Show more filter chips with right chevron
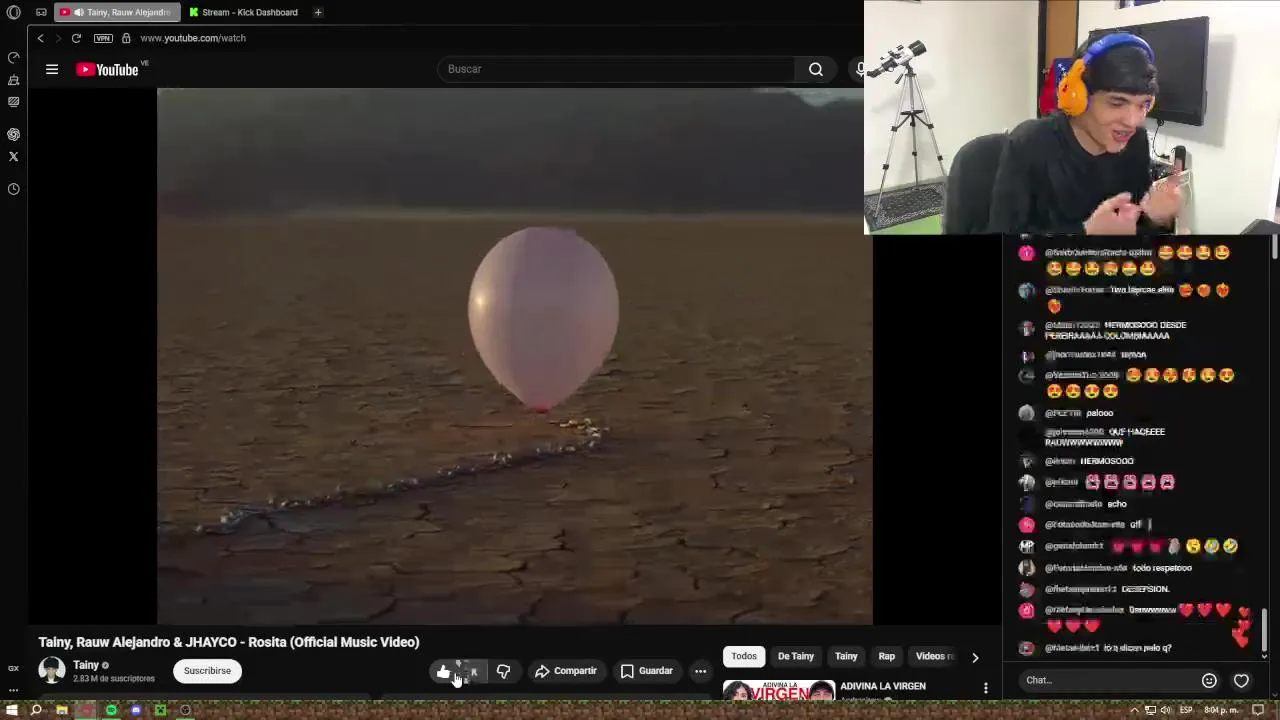Screen dimensions: 1280x720 pos(975,657)
